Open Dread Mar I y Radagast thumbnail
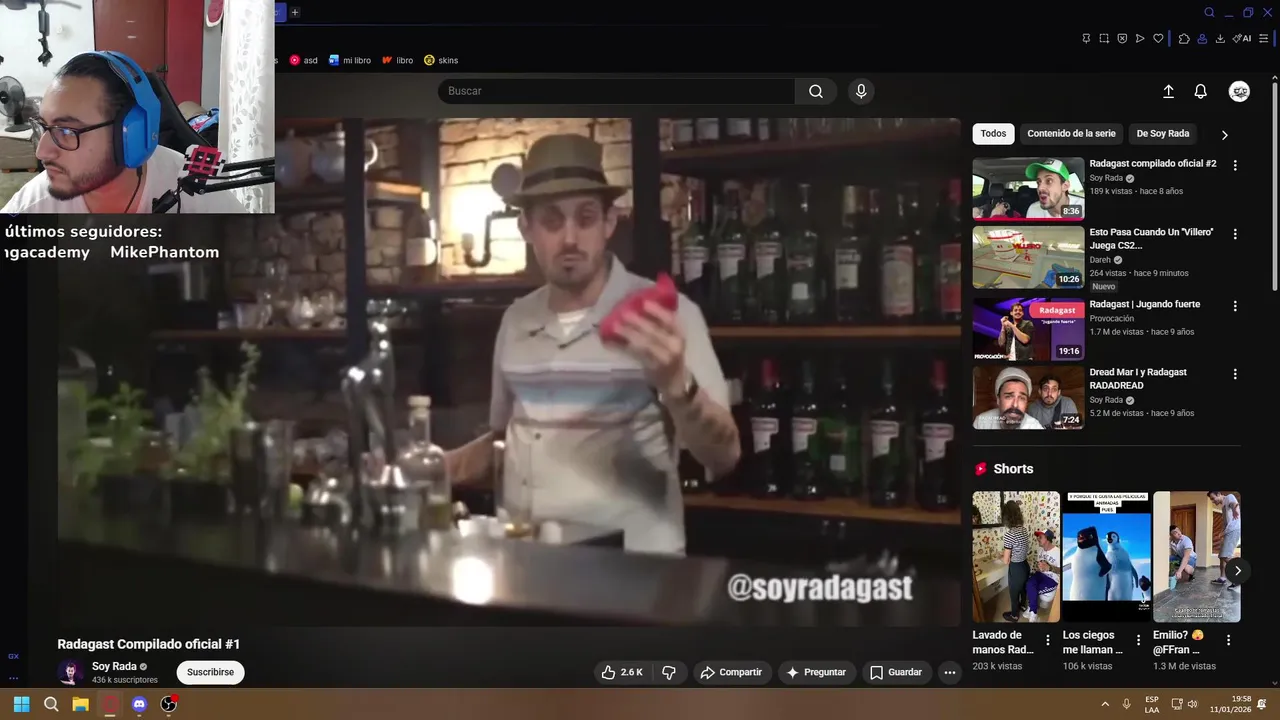Viewport: 1280px width, 720px height. tap(1028, 397)
